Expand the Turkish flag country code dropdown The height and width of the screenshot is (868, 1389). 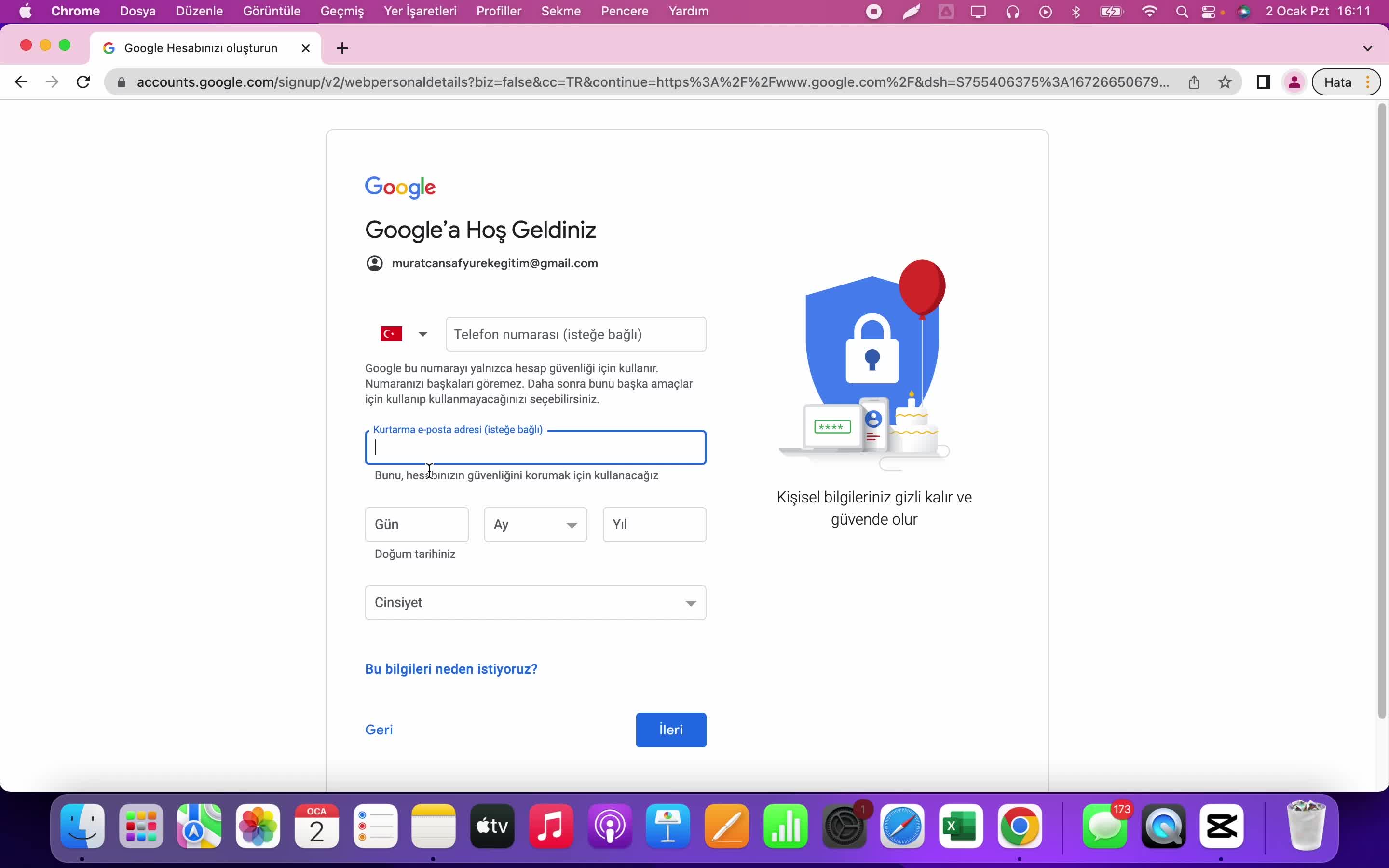pos(404,334)
